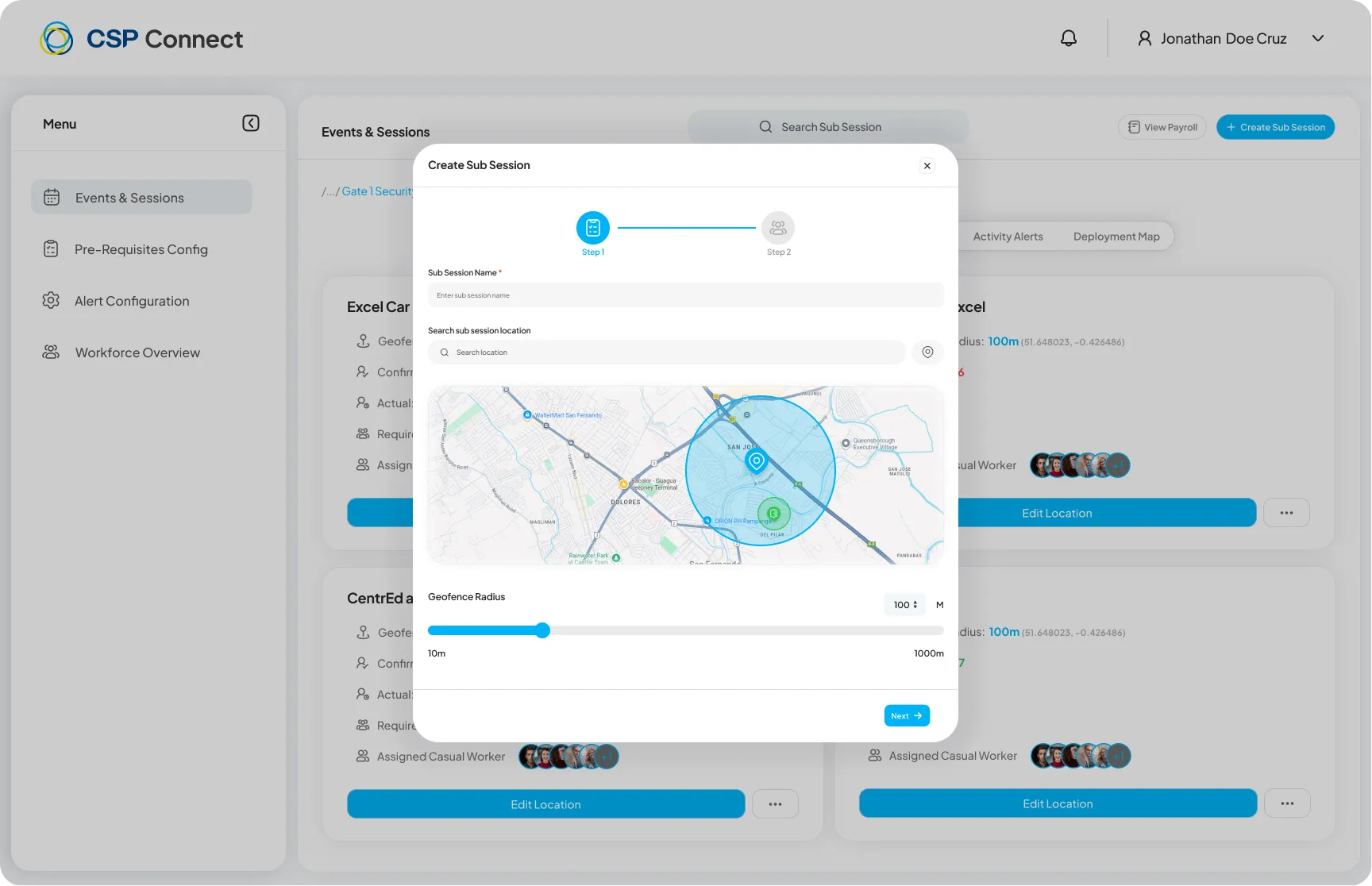This screenshot has height=886, width=1372.
Task: Click the Create Sub Session button
Action: tap(1275, 127)
